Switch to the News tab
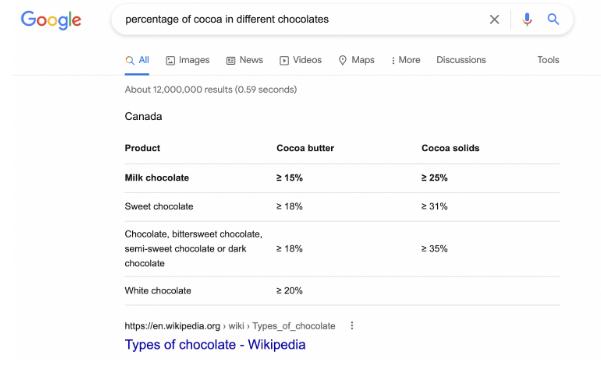Image resolution: width=601 pixels, height=368 pixels. 244,60
